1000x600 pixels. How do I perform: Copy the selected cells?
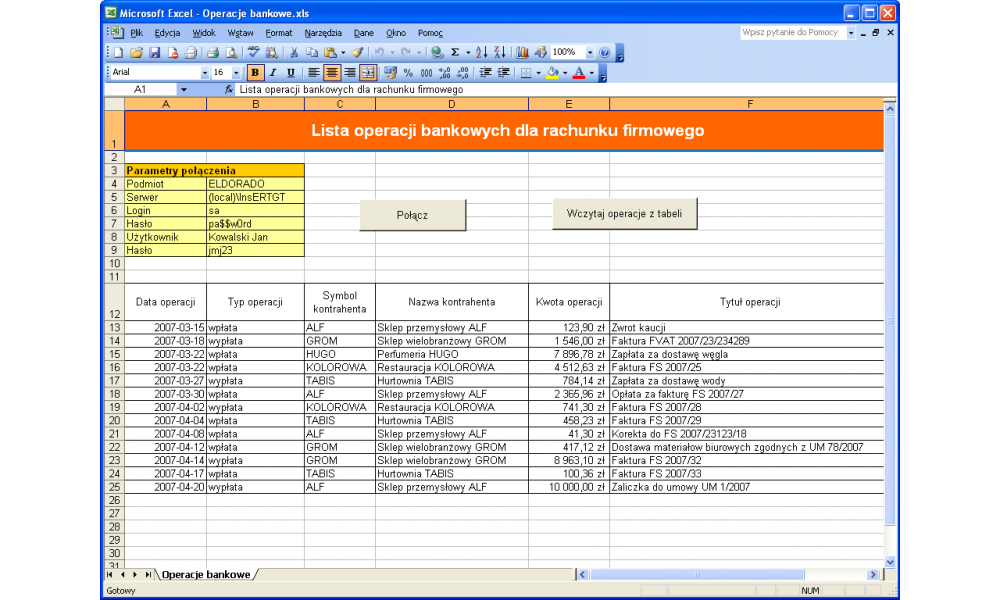click(312, 53)
